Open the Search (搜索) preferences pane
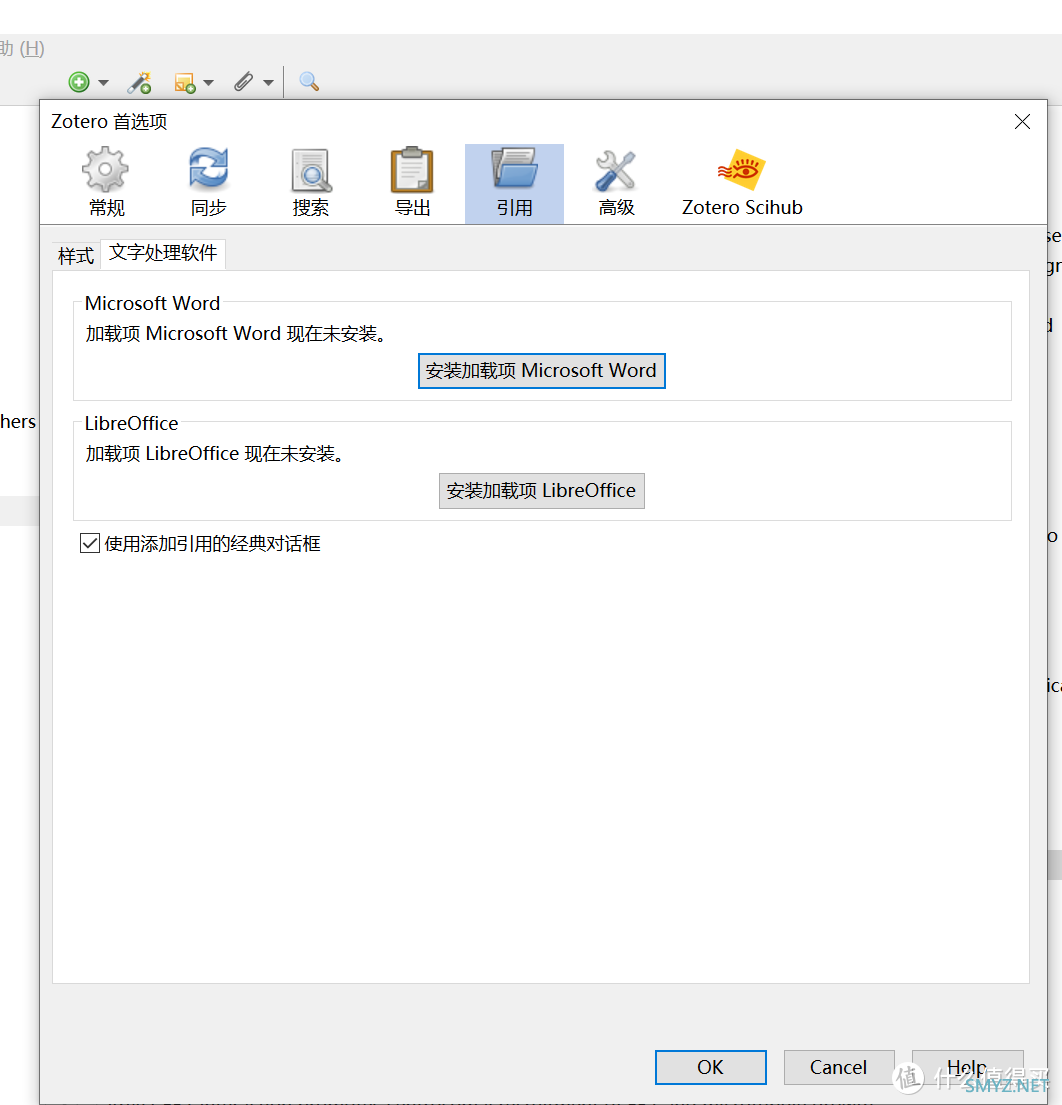The width and height of the screenshot is (1062, 1105). click(x=311, y=183)
